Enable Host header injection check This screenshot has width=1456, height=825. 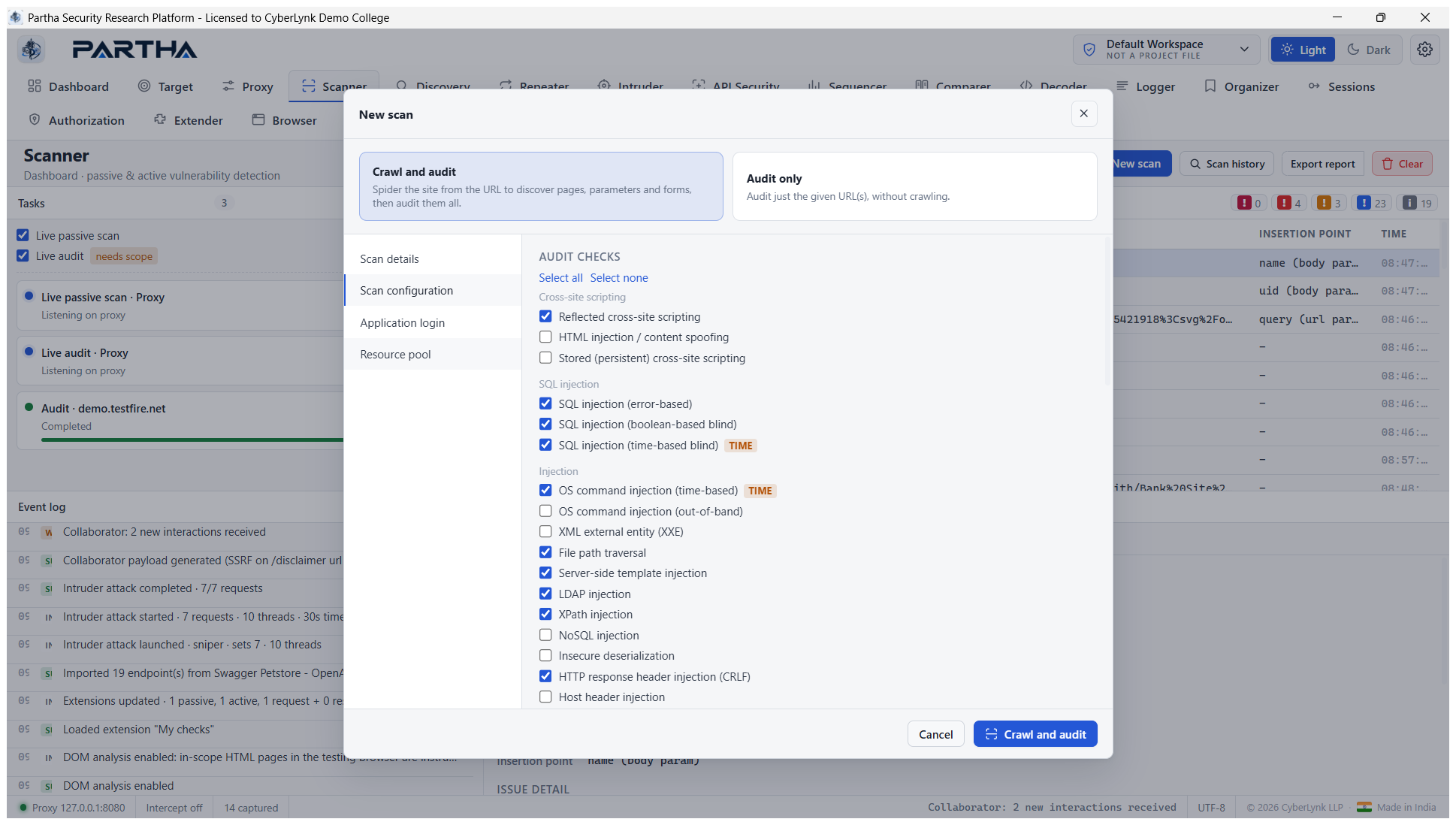point(545,697)
